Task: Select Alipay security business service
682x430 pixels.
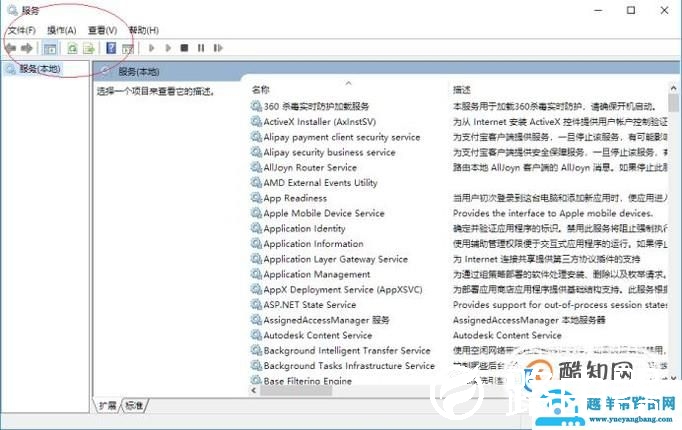Action: tap(329, 152)
